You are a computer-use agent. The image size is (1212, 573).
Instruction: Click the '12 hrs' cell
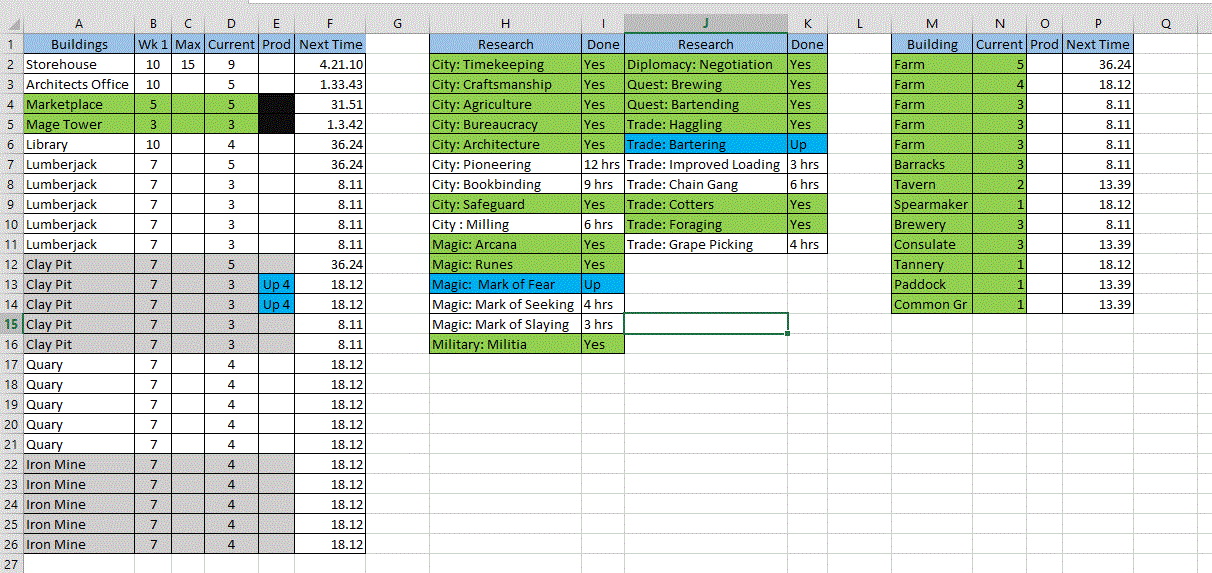[x=603, y=164]
